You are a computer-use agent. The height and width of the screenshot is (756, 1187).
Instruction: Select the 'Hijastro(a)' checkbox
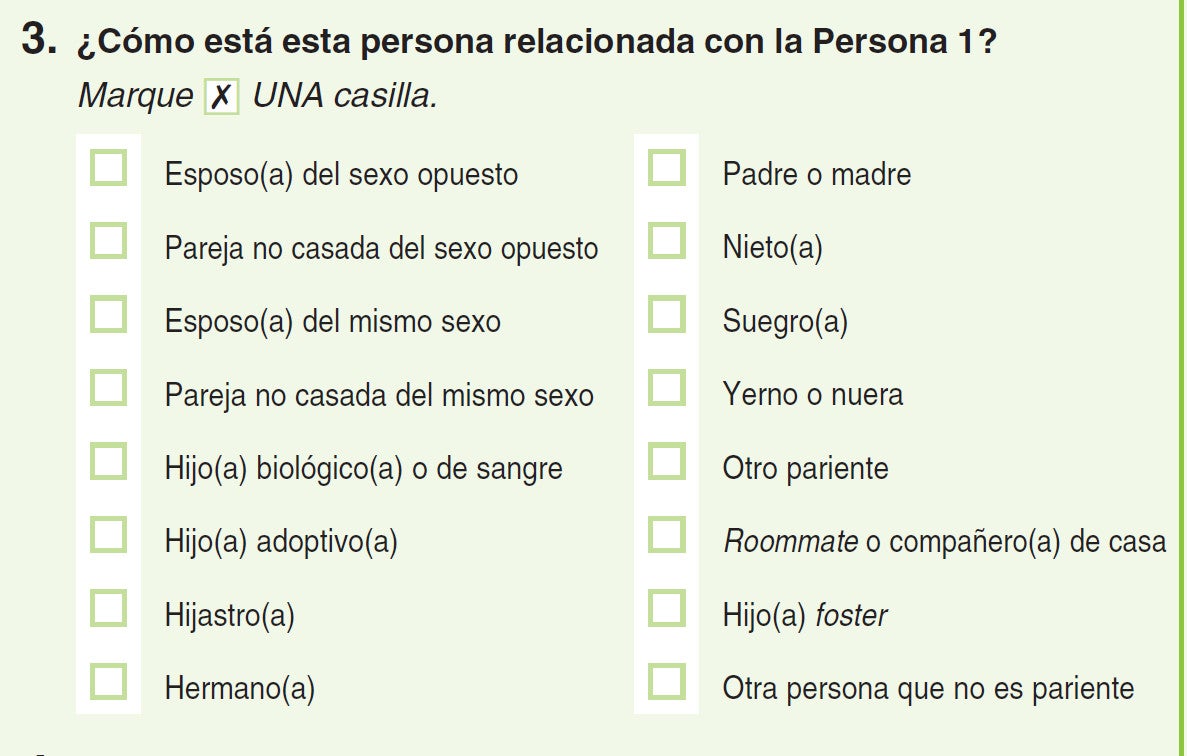(x=108, y=608)
